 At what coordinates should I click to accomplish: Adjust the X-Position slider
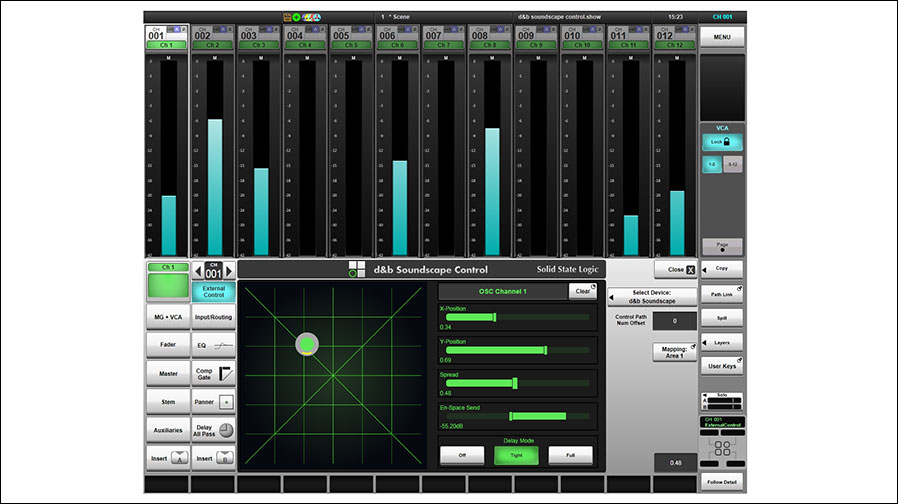click(517, 317)
